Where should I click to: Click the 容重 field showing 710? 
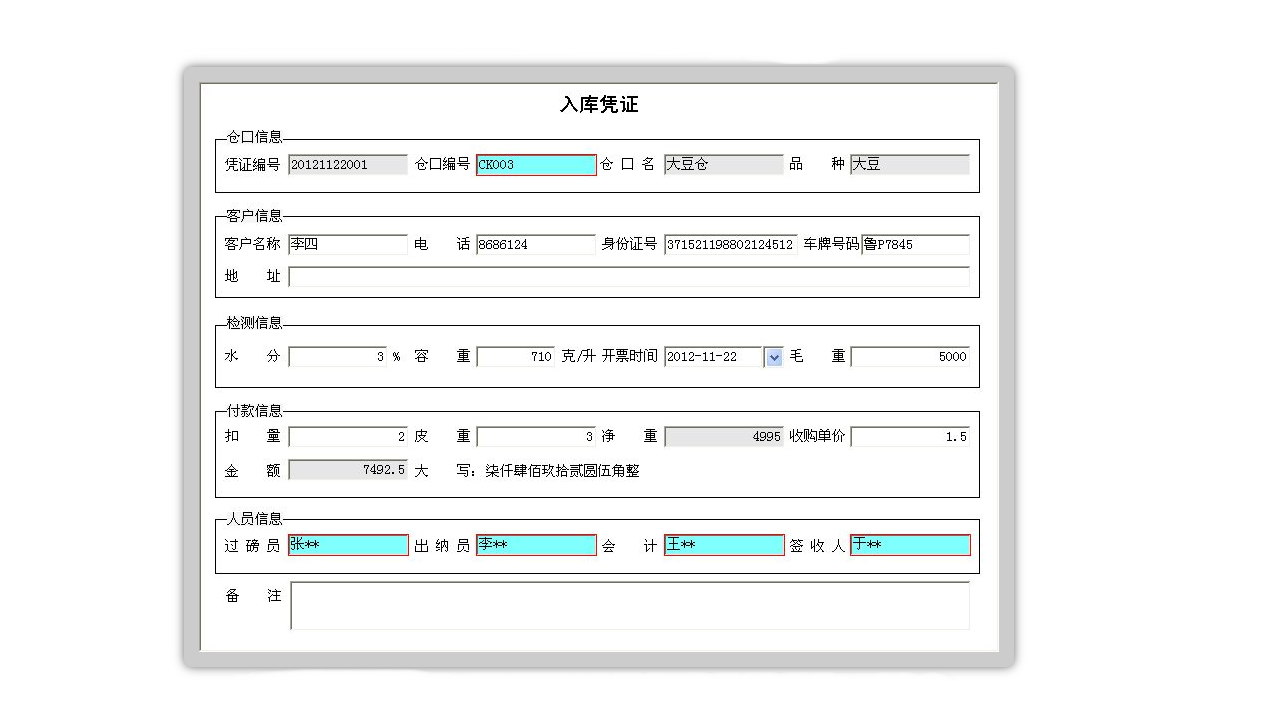point(516,357)
